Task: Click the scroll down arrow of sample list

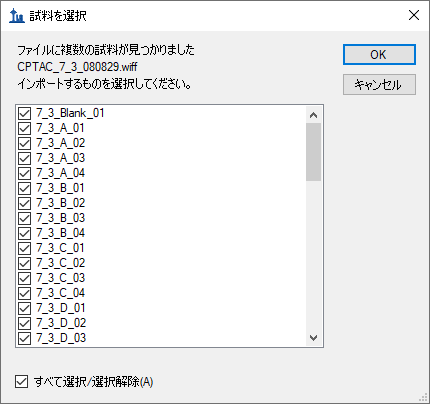Action: (x=313, y=338)
